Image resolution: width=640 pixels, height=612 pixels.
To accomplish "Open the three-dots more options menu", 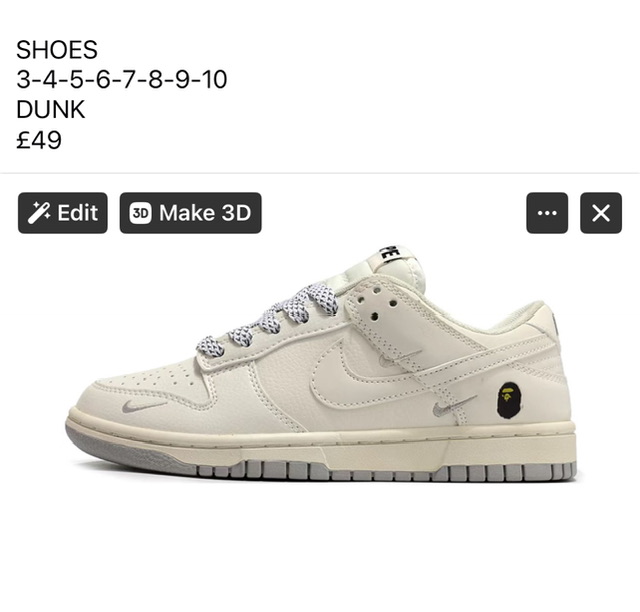I will [x=547, y=213].
